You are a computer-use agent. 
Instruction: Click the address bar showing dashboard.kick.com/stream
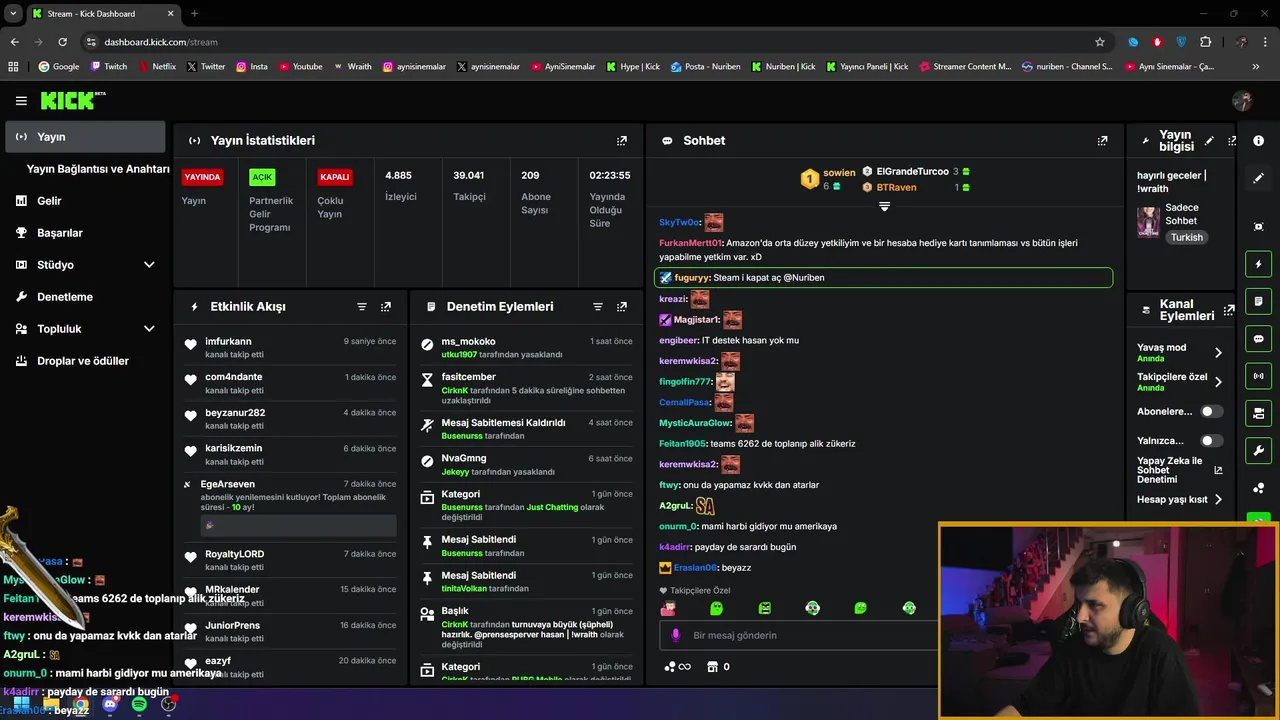pos(161,42)
